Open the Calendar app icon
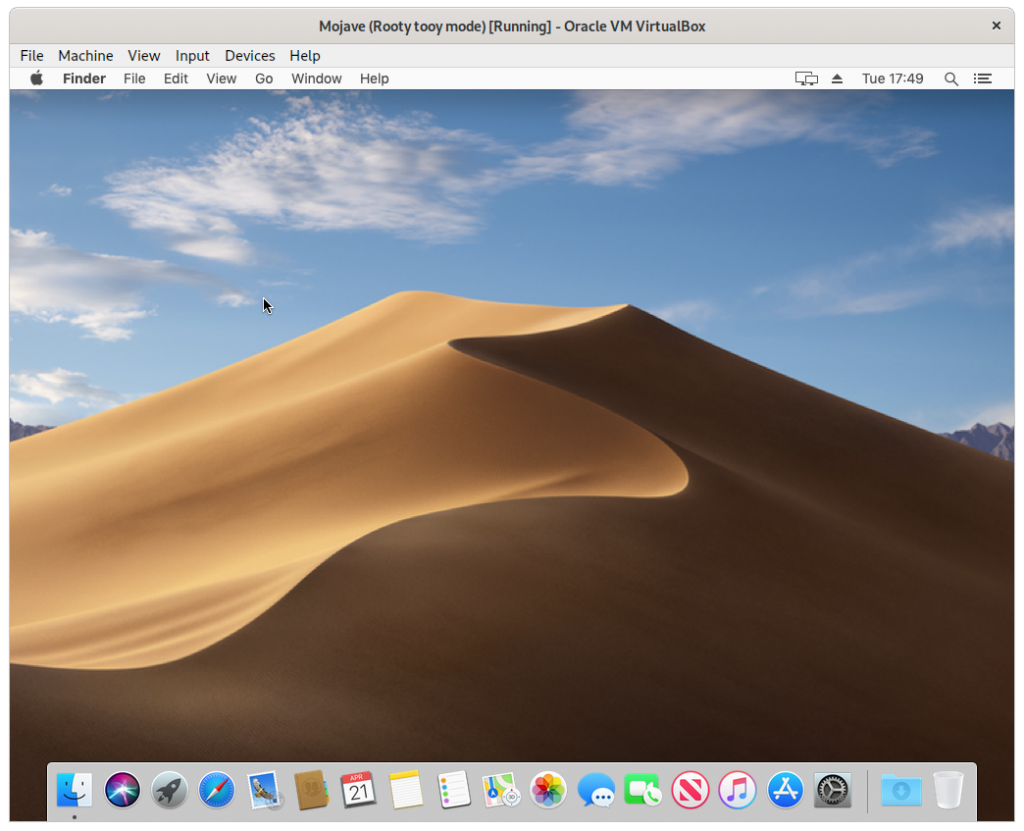 (x=358, y=790)
